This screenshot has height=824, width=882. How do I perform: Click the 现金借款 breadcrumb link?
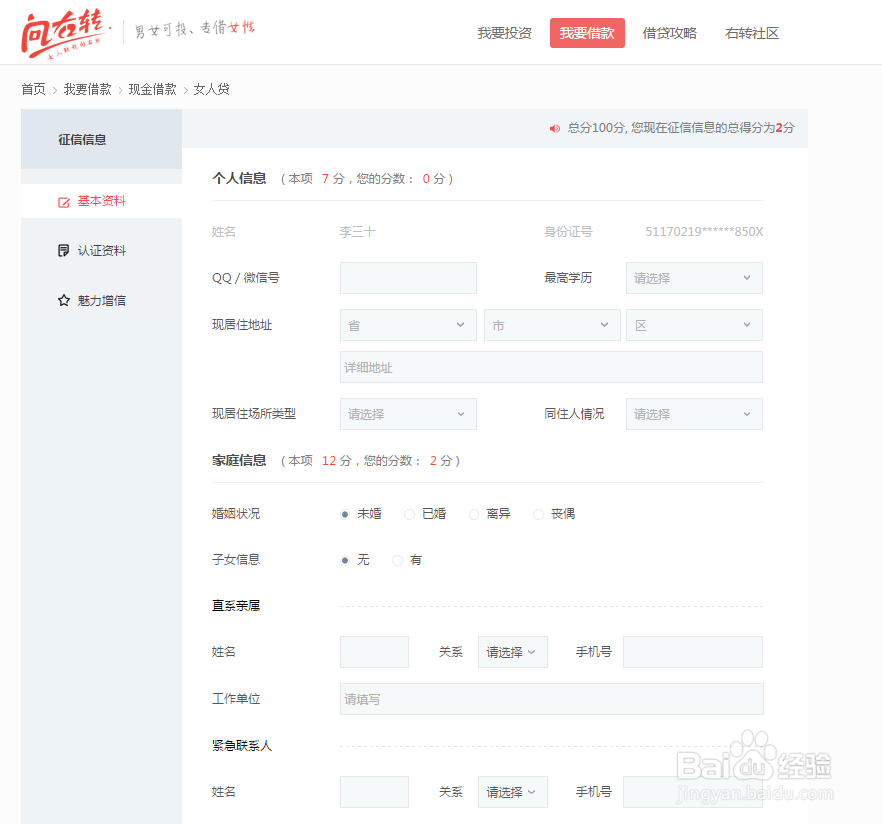(x=153, y=88)
